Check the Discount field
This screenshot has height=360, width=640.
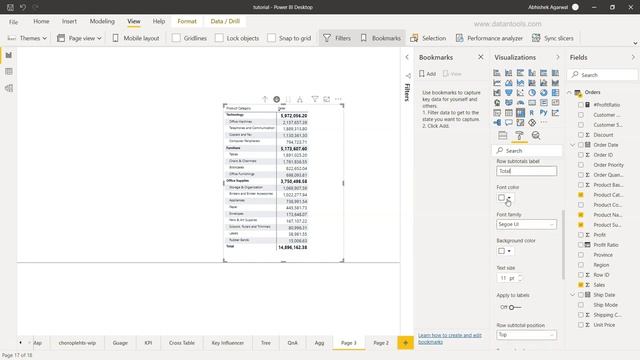580,135
